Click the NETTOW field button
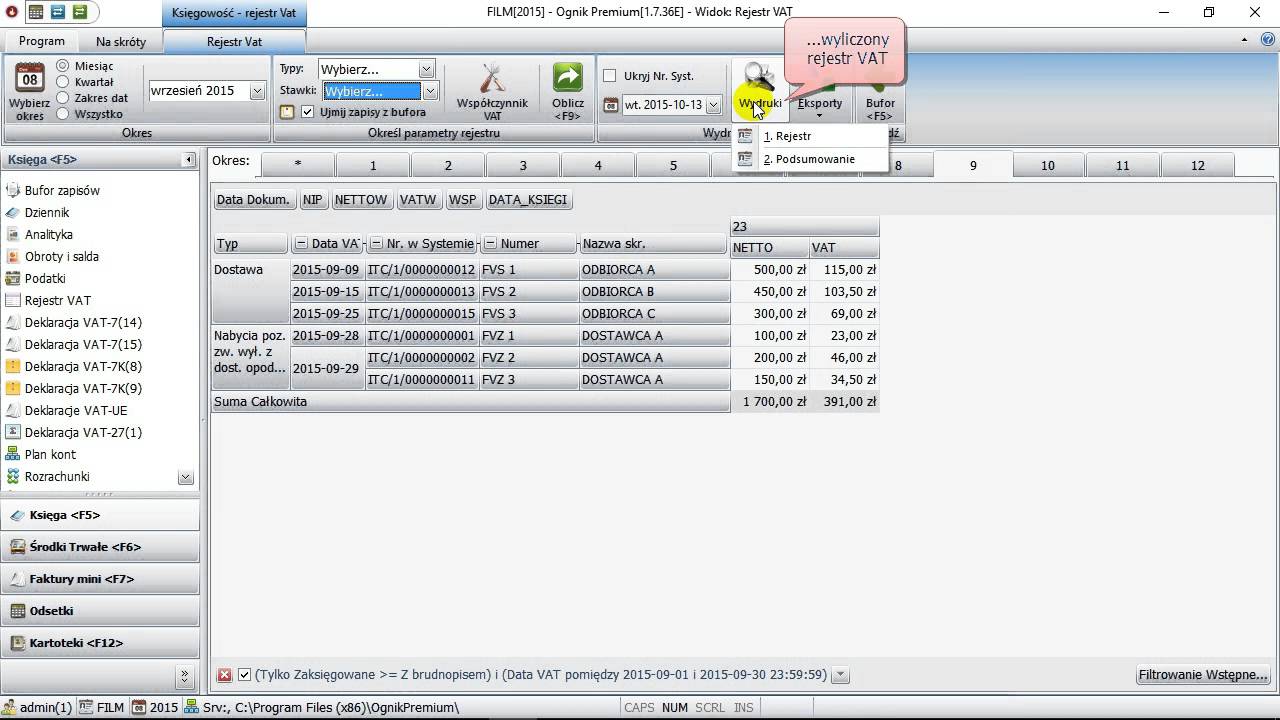 click(x=361, y=200)
